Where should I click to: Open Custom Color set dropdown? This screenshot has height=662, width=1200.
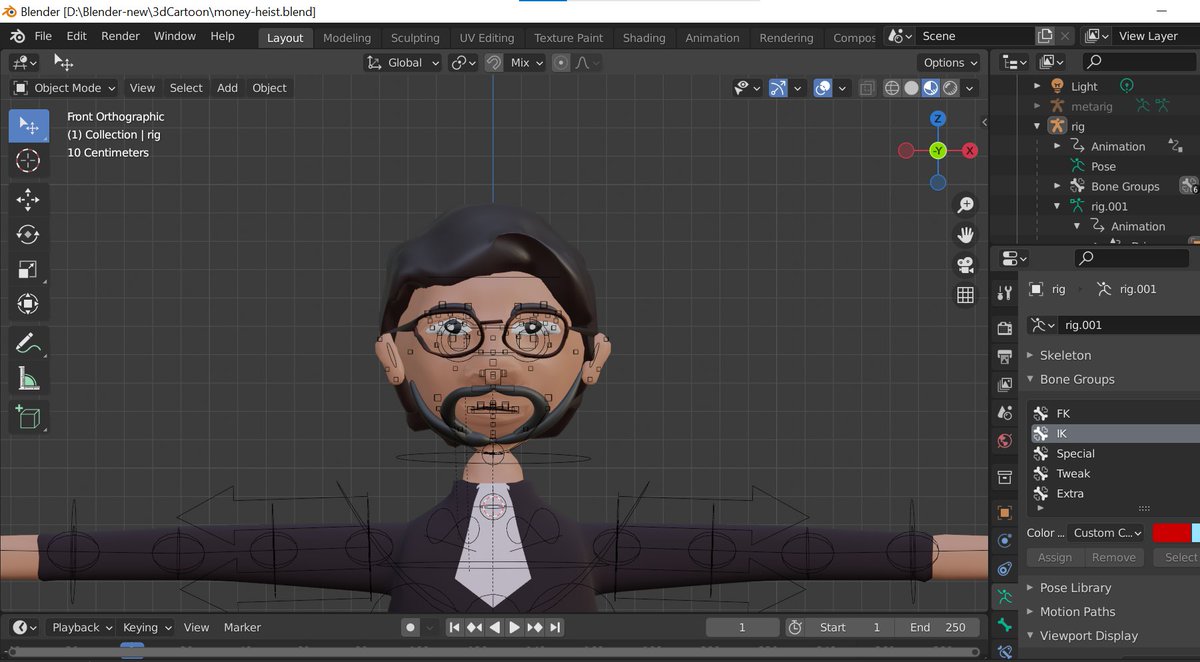[1107, 533]
